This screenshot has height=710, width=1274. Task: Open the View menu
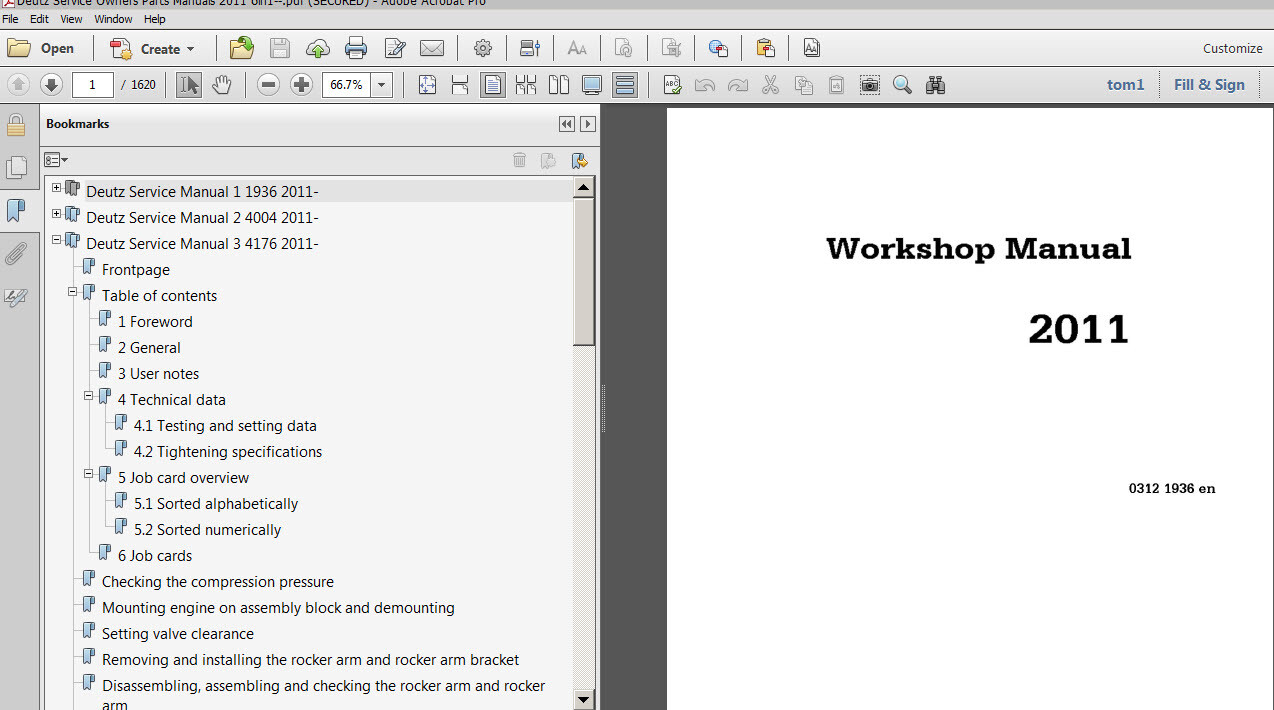71,19
